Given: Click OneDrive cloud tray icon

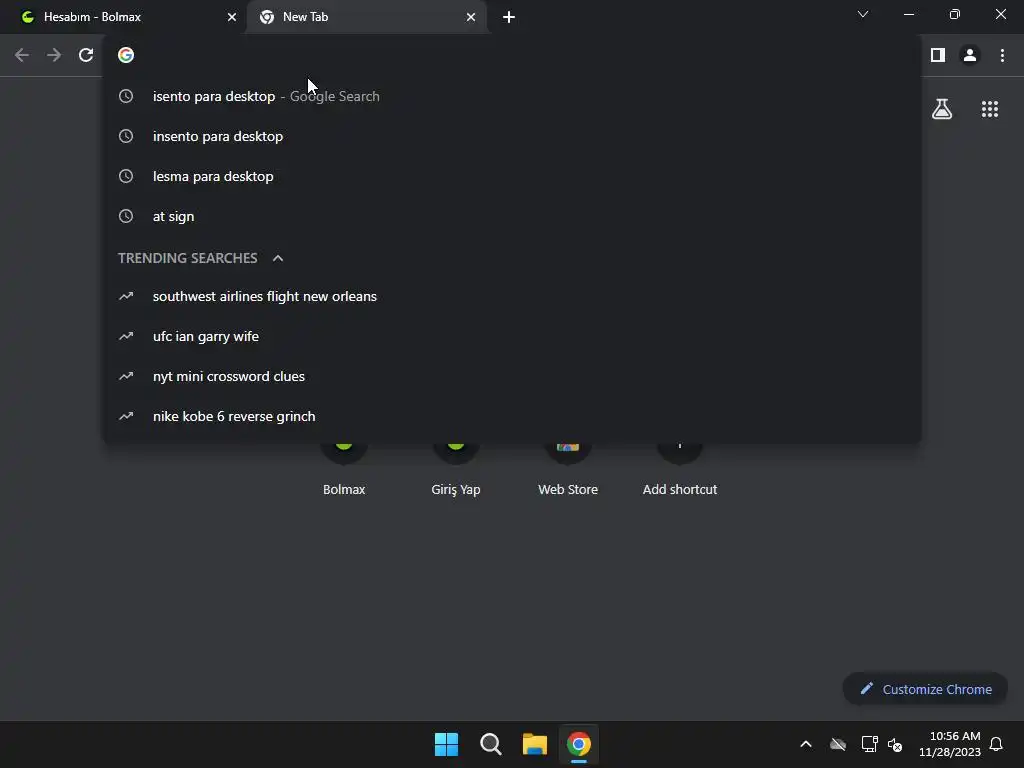Looking at the screenshot, I should [x=838, y=744].
